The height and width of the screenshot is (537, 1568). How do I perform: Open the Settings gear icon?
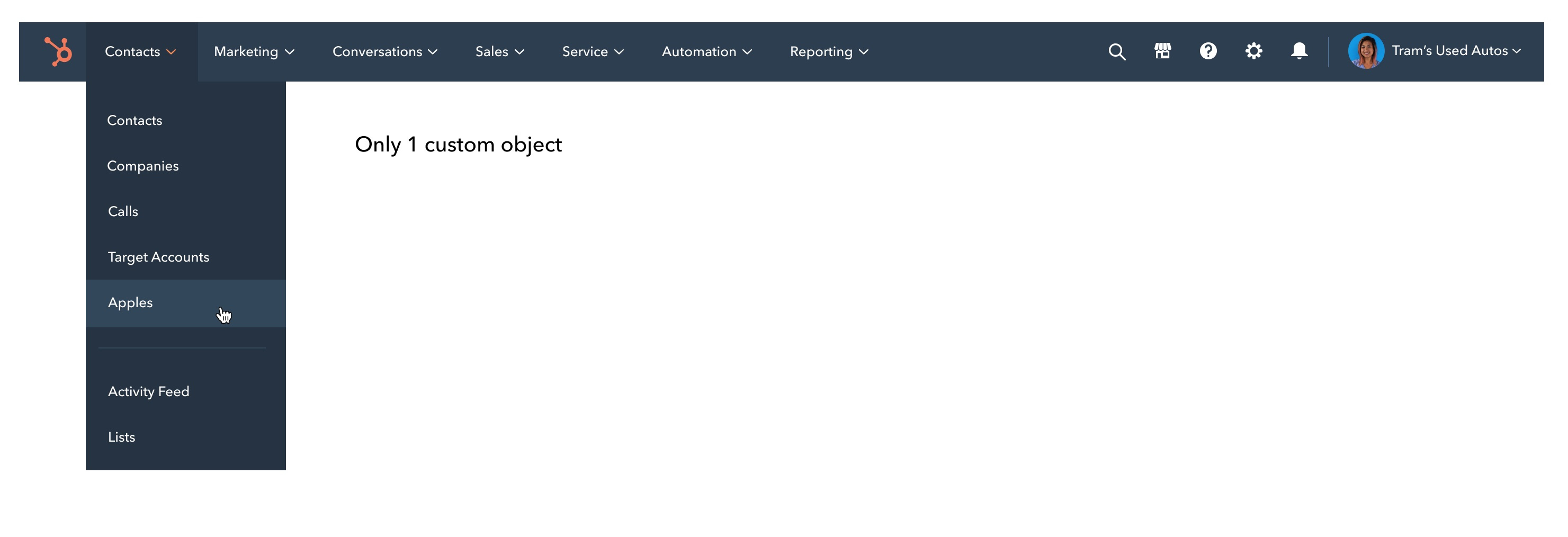(x=1254, y=51)
